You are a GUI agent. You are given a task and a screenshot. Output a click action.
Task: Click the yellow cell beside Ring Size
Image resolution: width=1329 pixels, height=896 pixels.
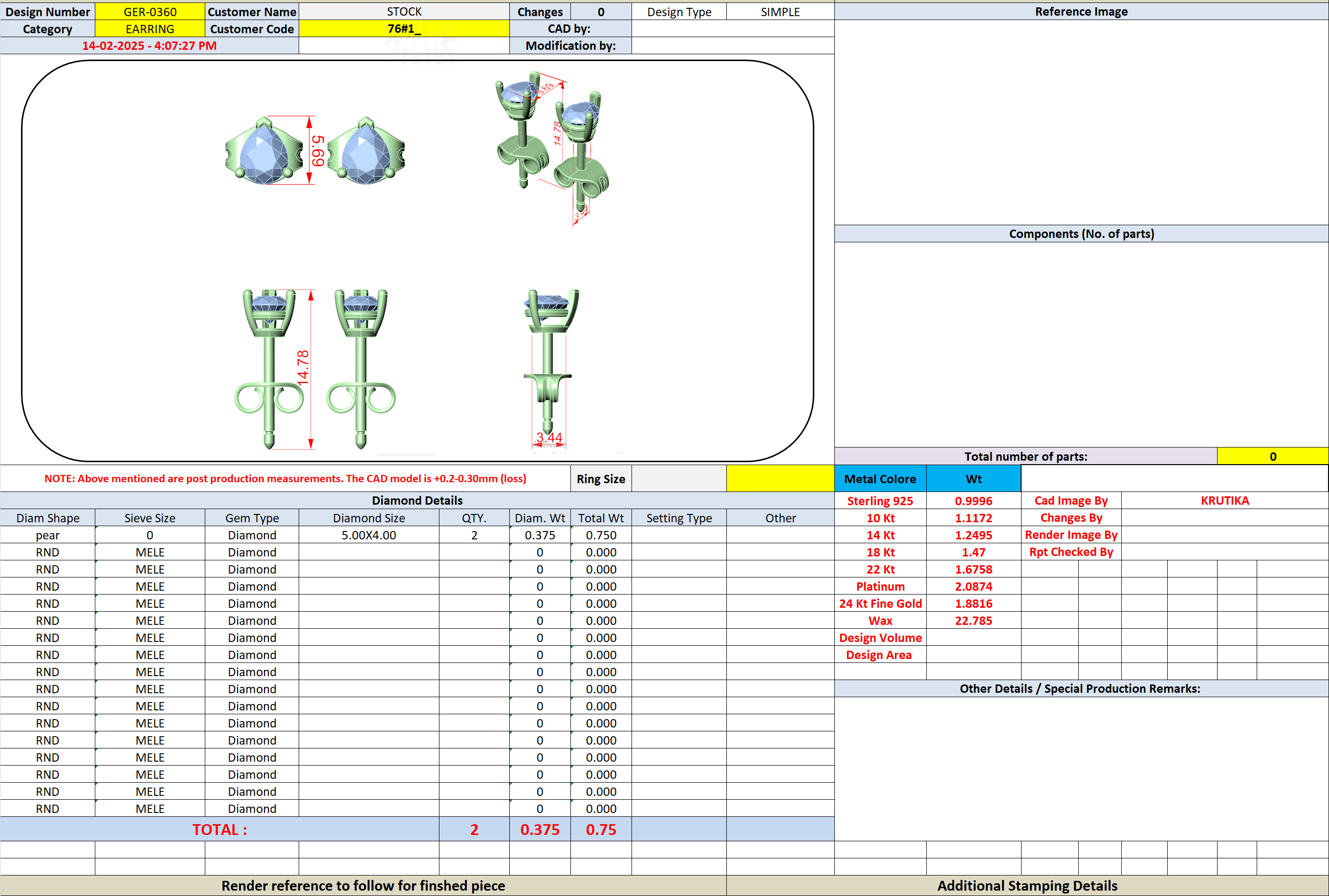pos(780,479)
